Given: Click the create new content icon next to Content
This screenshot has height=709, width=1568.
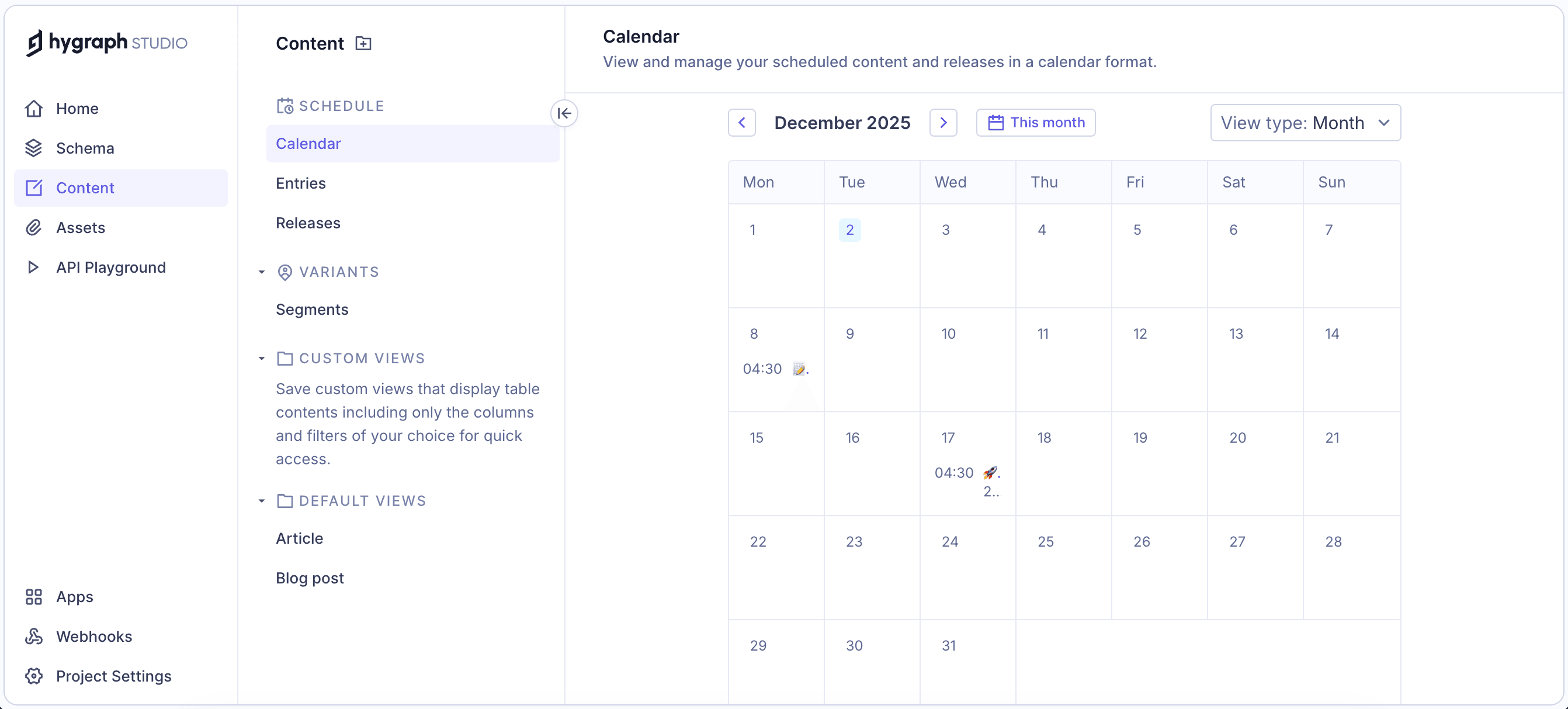Looking at the screenshot, I should coord(363,43).
